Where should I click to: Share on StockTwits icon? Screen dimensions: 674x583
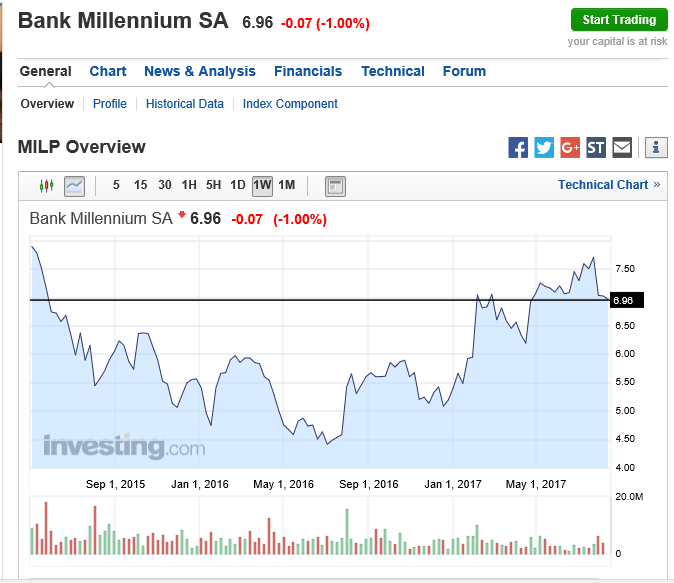point(596,147)
